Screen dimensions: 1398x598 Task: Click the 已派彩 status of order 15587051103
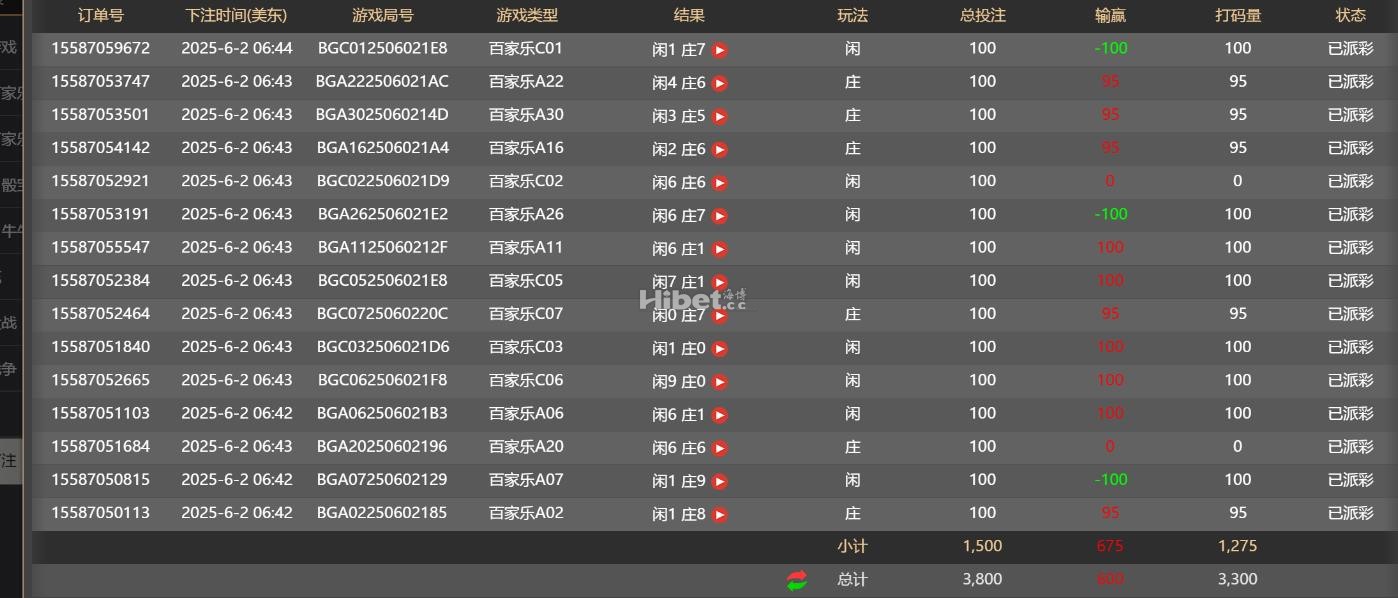click(x=1350, y=413)
